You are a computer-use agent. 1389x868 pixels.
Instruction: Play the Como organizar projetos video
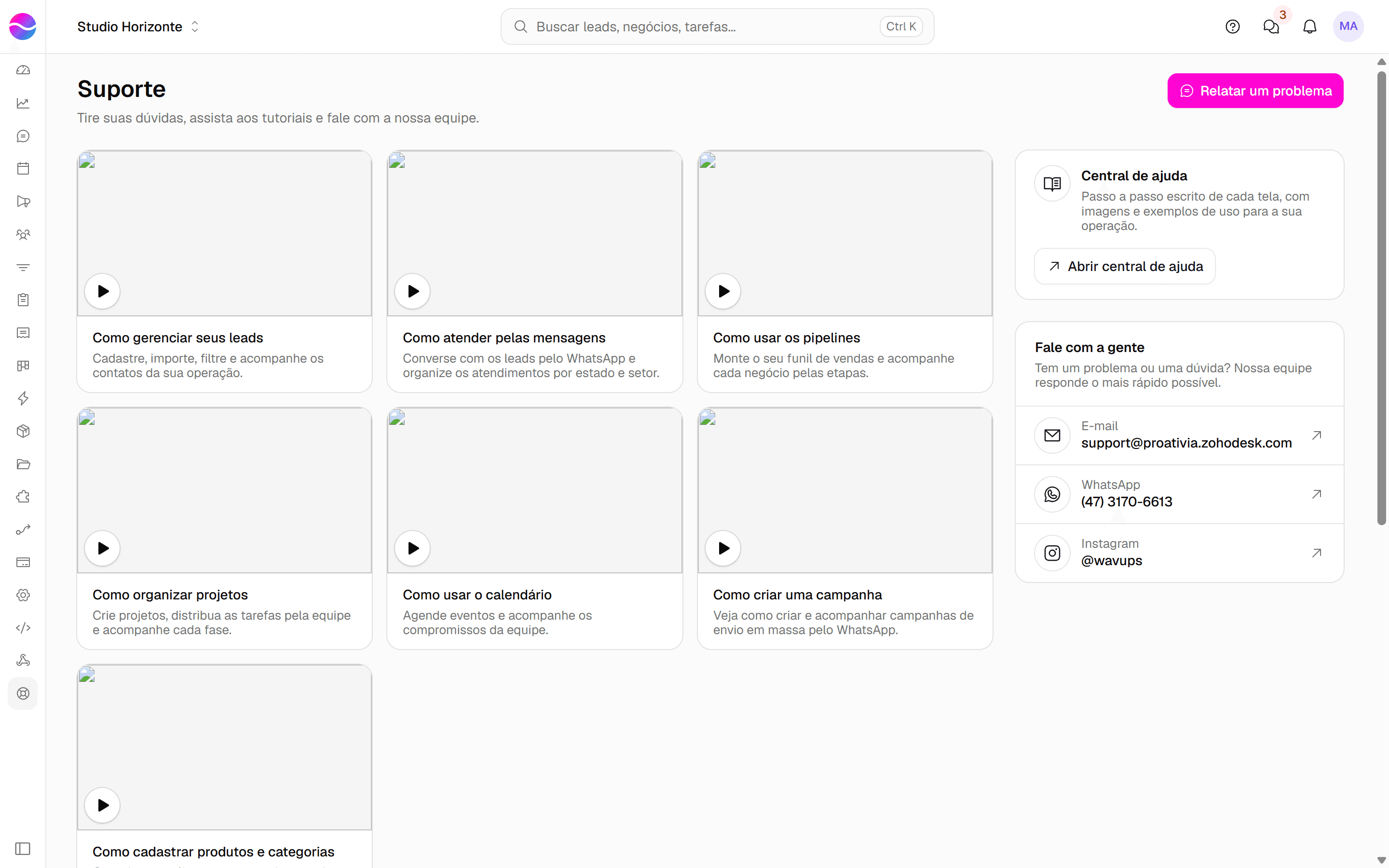click(102, 548)
